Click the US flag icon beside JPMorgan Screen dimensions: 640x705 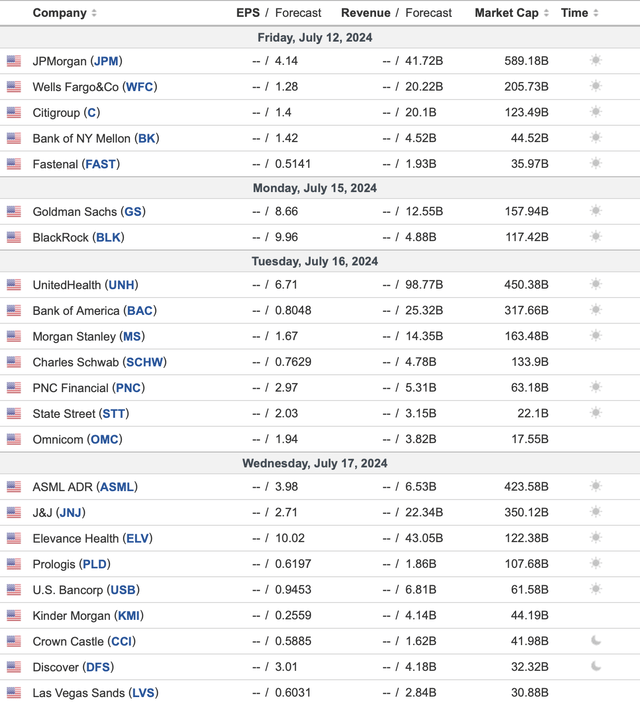click(14, 61)
